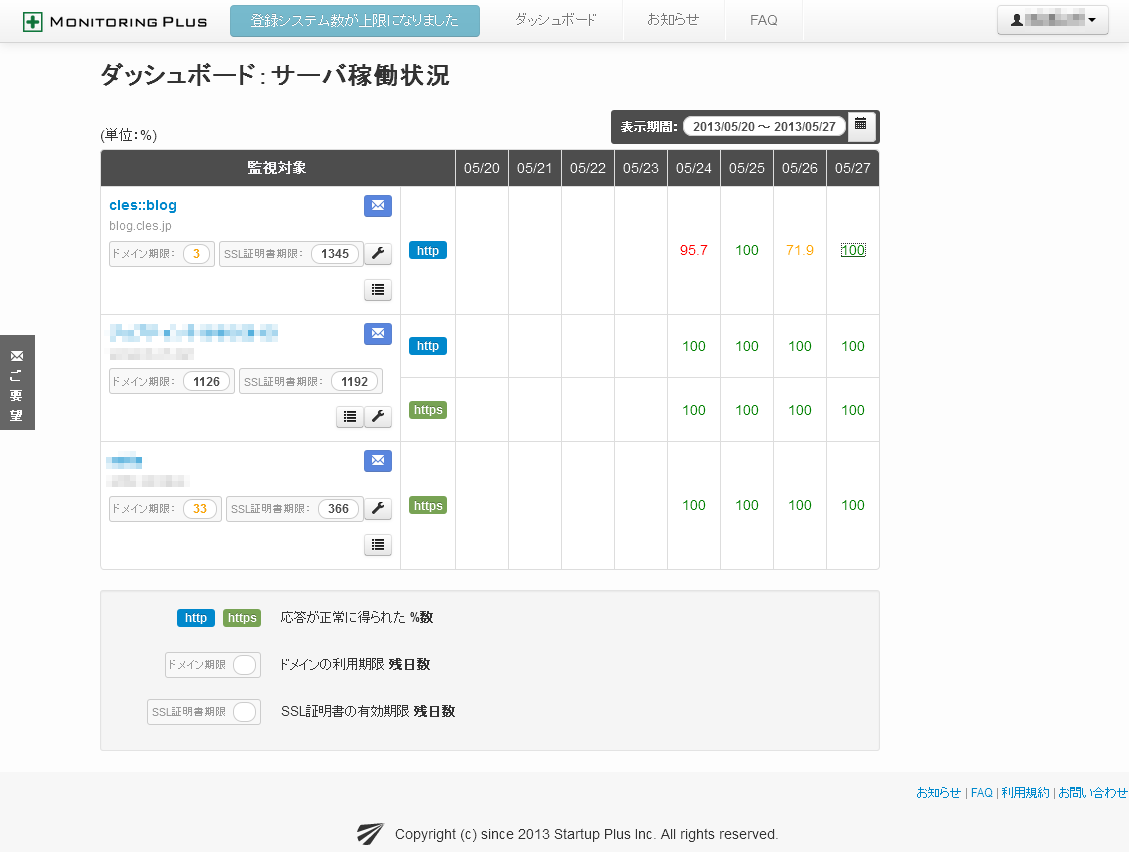Screen dimensions: 1129x852
Task: Click the 利用規約 footer link
Action: (x=1025, y=792)
